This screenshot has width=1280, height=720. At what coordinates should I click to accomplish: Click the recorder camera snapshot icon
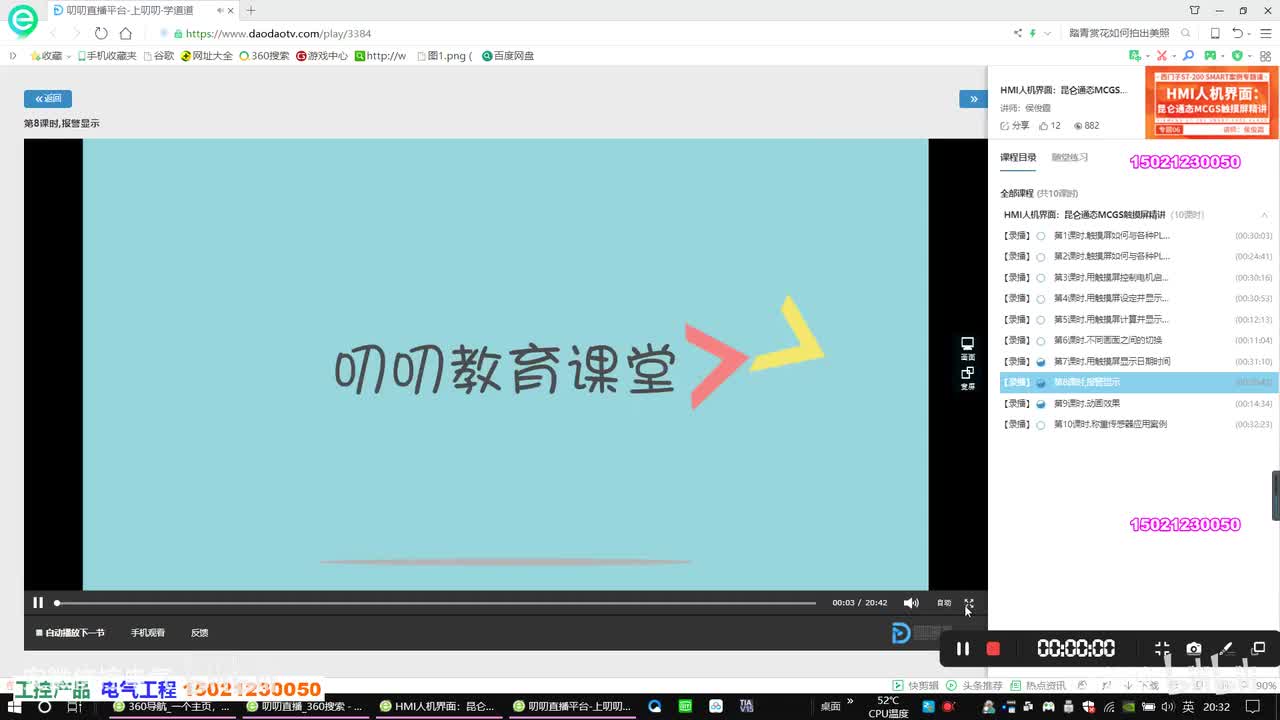point(1194,649)
